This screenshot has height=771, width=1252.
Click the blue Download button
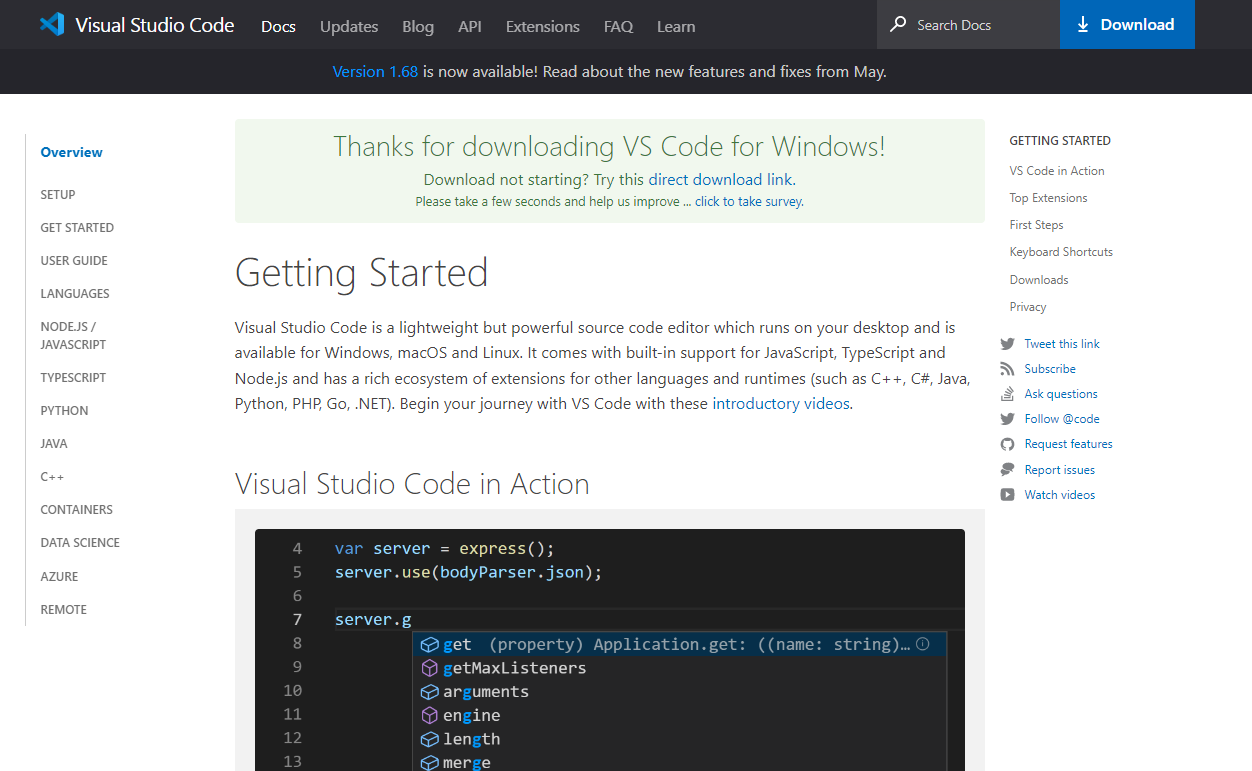point(1127,25)
